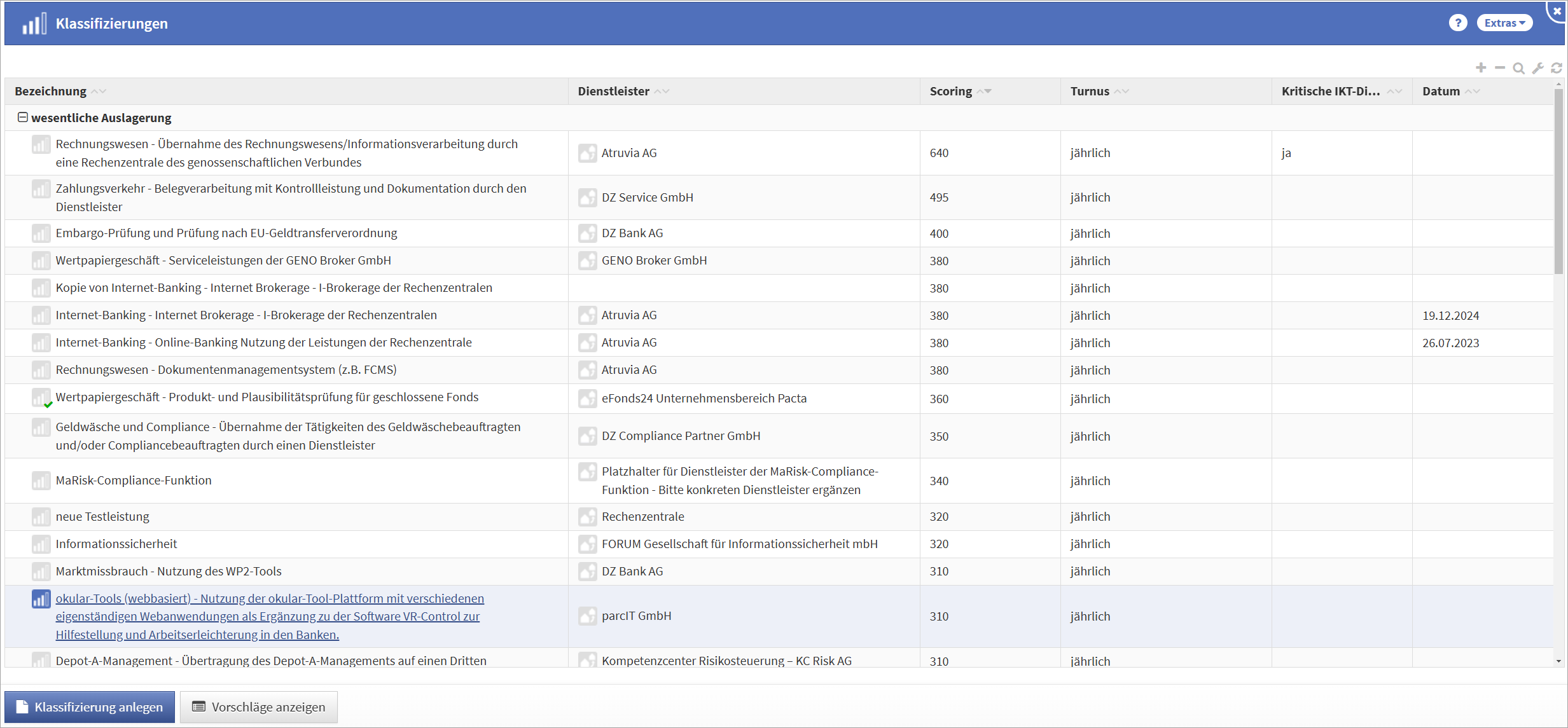Screen dimensions: 1568x728
Task: Click Klassifizierung anlegen button
Action: pos(90,707)
